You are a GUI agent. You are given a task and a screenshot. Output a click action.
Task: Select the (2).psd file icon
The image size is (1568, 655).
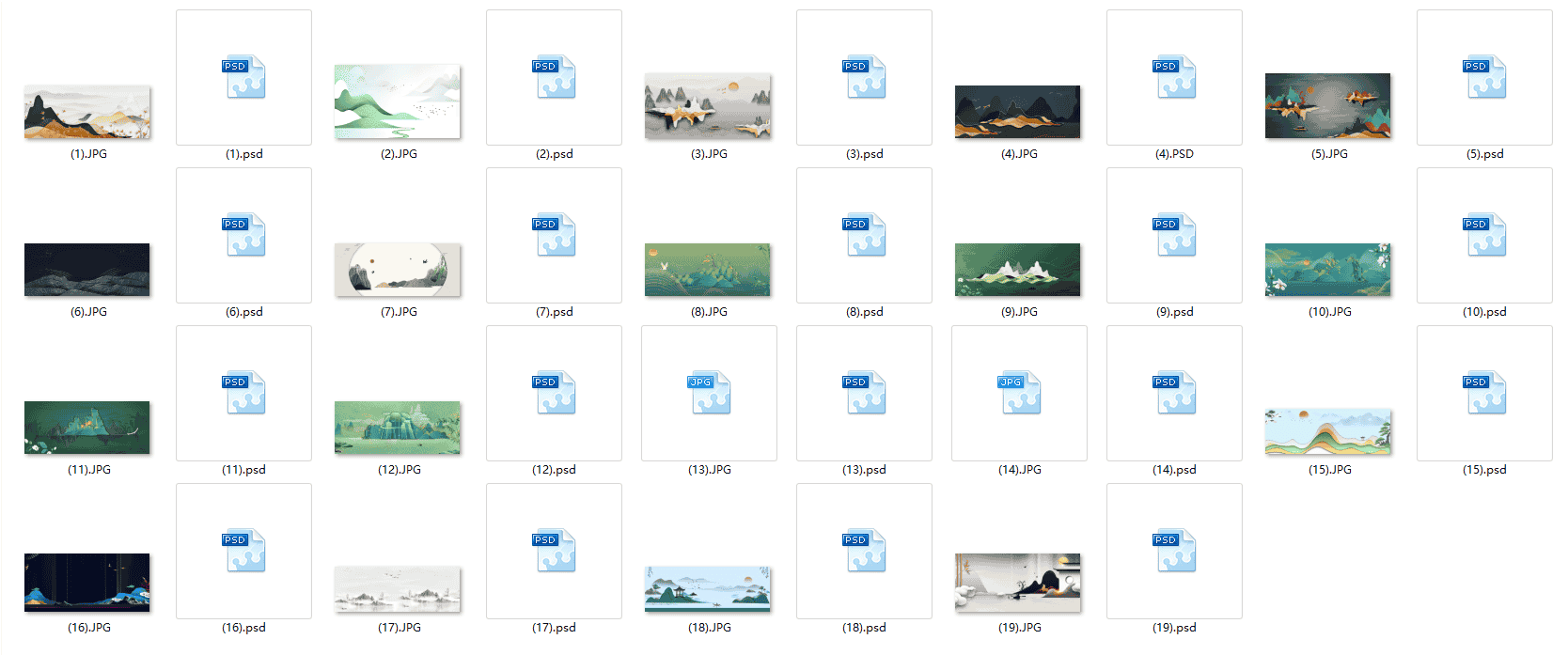554,77
